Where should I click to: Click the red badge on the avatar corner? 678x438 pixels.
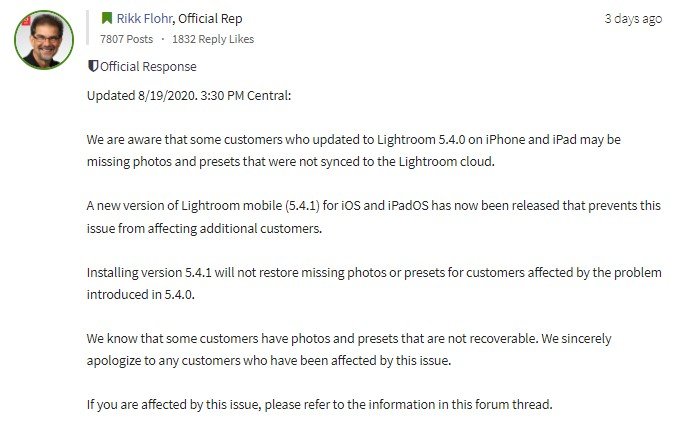point(26,20)
